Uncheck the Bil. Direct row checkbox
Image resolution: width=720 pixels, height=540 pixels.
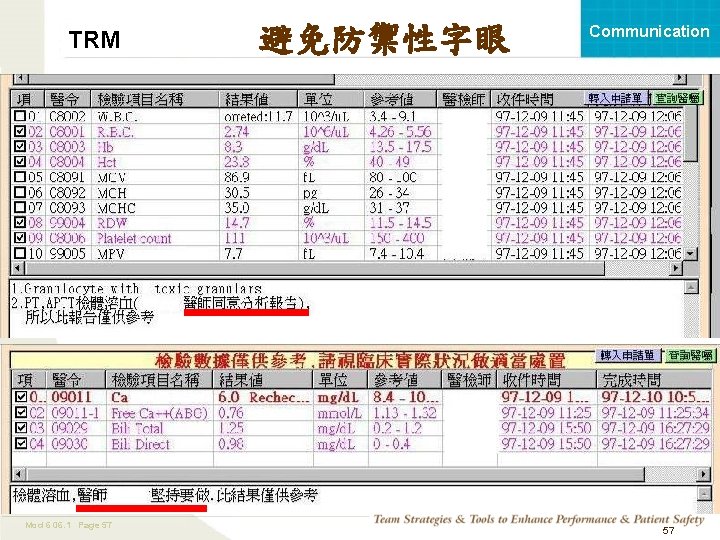21,444
